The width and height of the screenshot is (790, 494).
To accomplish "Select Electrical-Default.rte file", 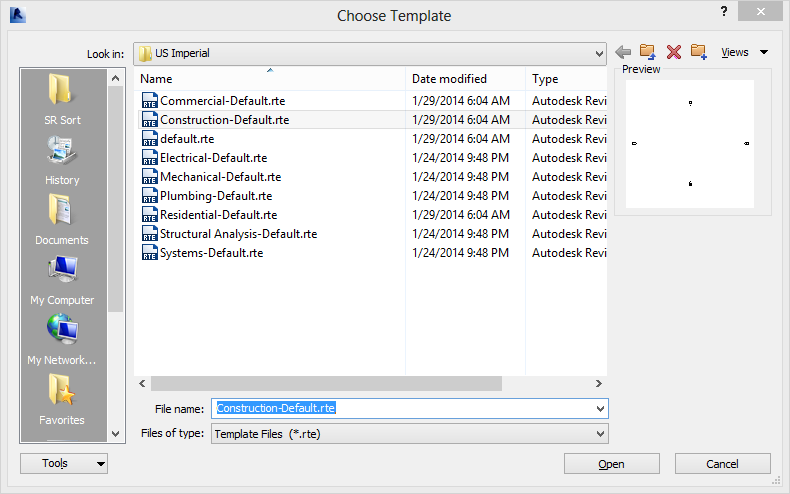I will click(213, 158).
